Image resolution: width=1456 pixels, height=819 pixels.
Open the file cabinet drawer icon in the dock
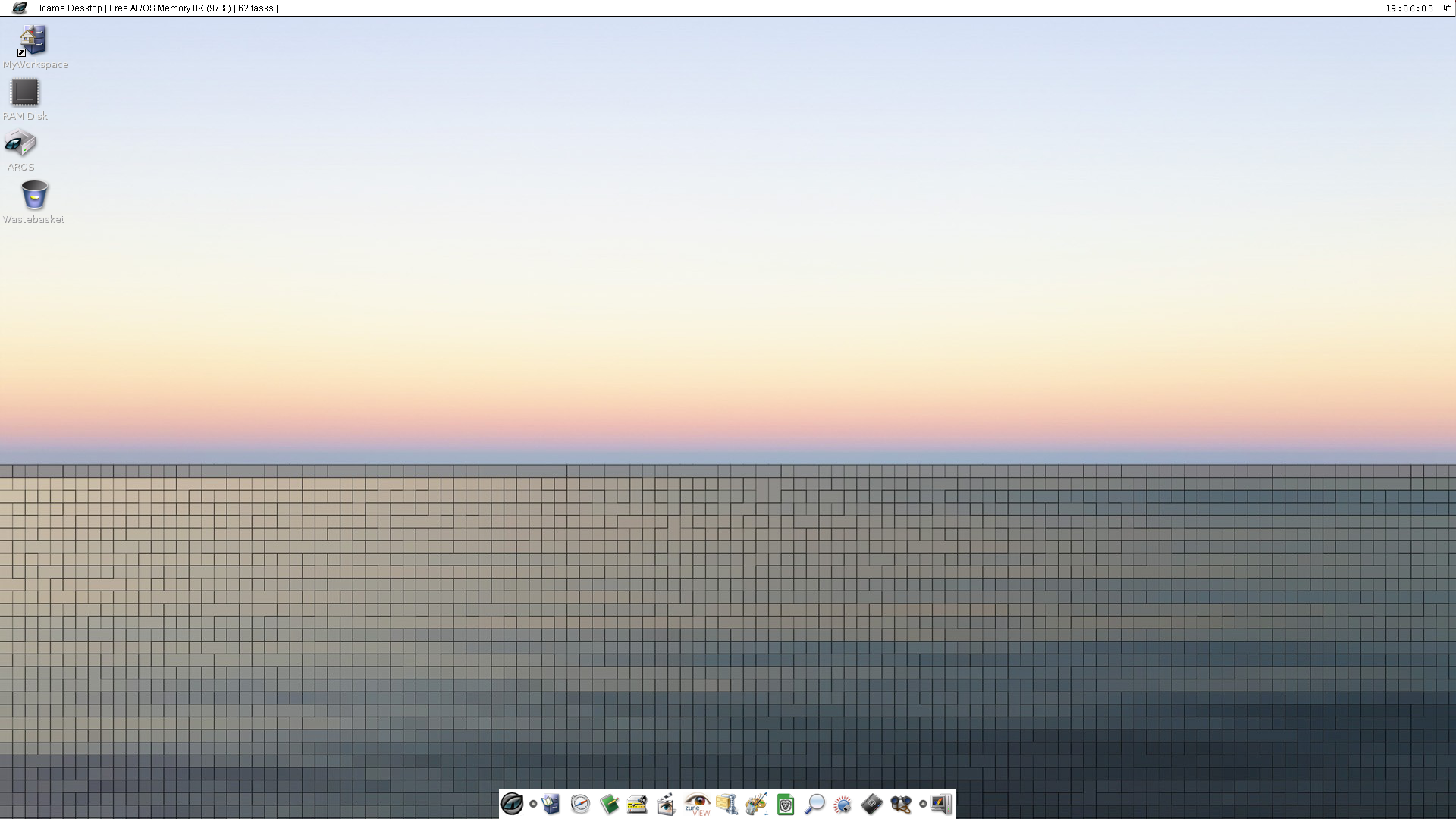pos(551,805)
